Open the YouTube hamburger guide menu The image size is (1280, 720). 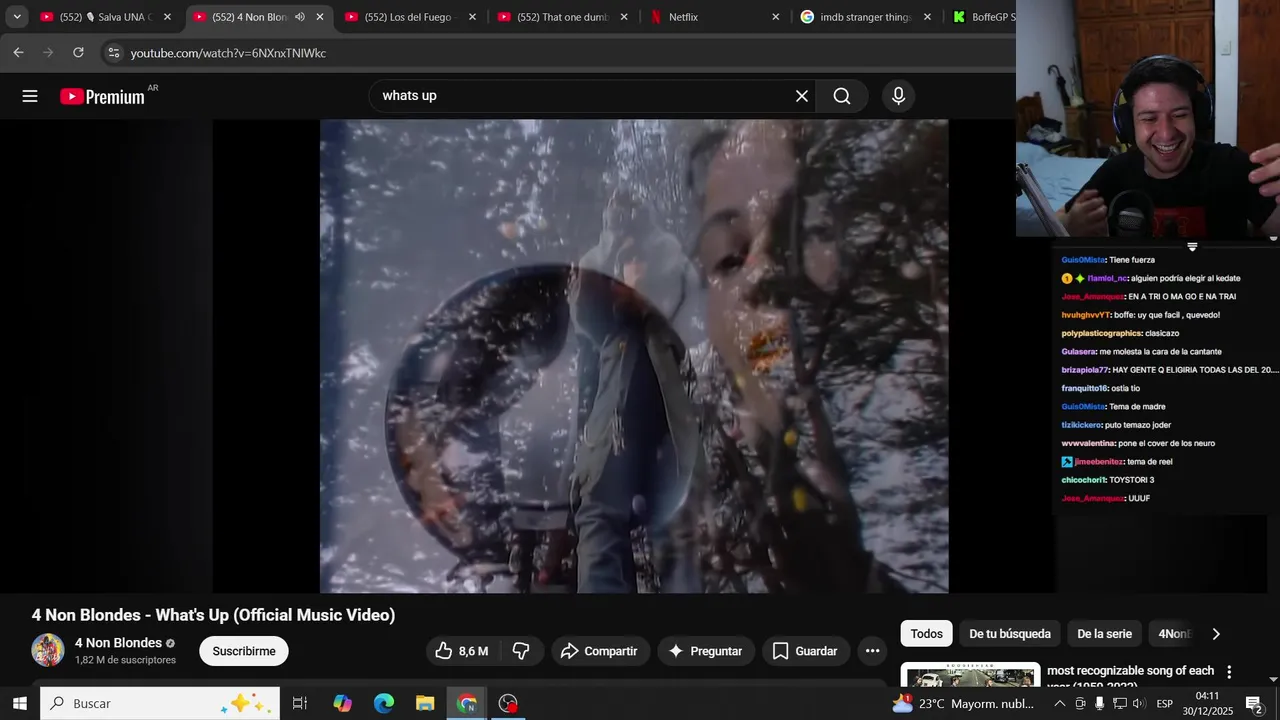click(30, 96)
